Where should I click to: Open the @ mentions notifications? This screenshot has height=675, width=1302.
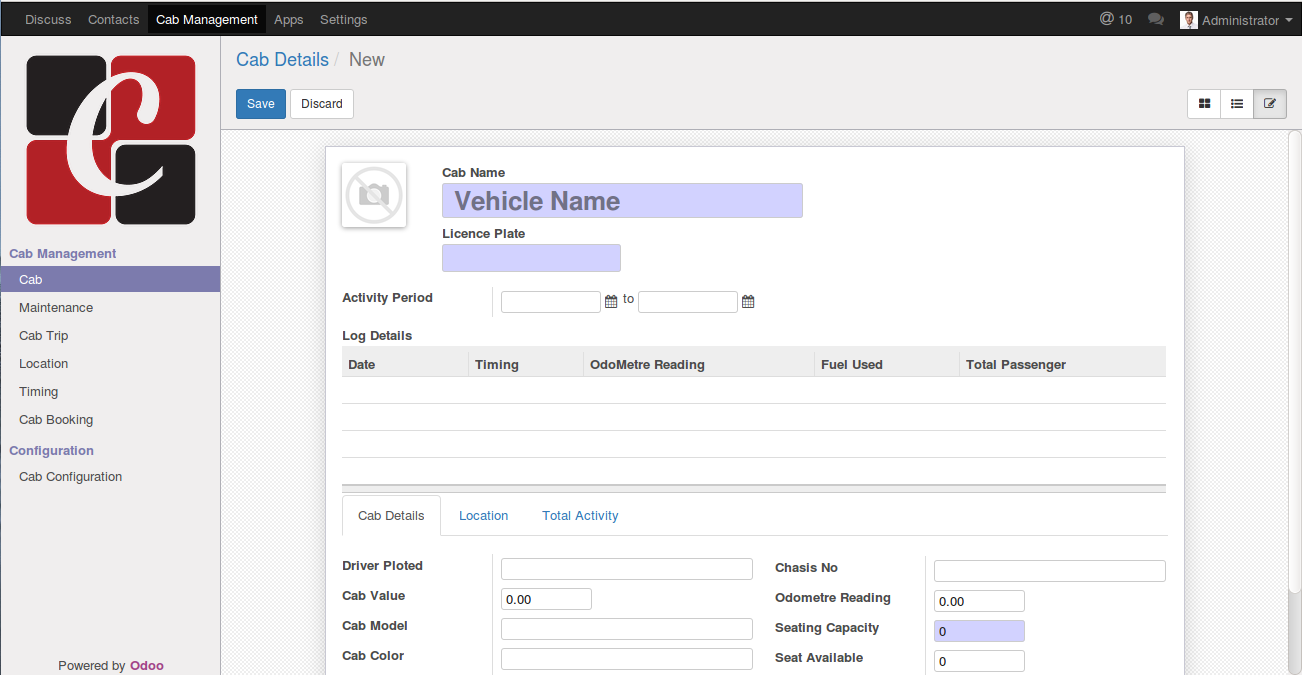pyautogui.click(x=1115, y=20)
